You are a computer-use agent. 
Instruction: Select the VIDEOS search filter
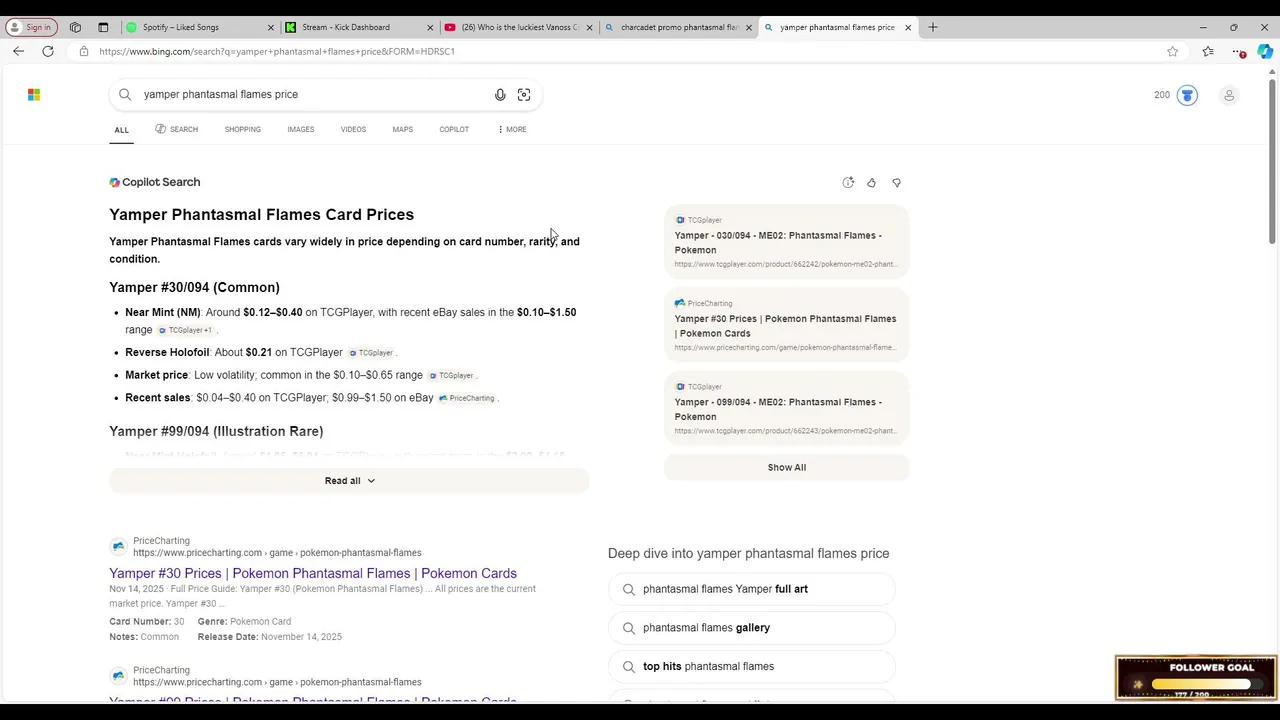[x=353, y=129]
